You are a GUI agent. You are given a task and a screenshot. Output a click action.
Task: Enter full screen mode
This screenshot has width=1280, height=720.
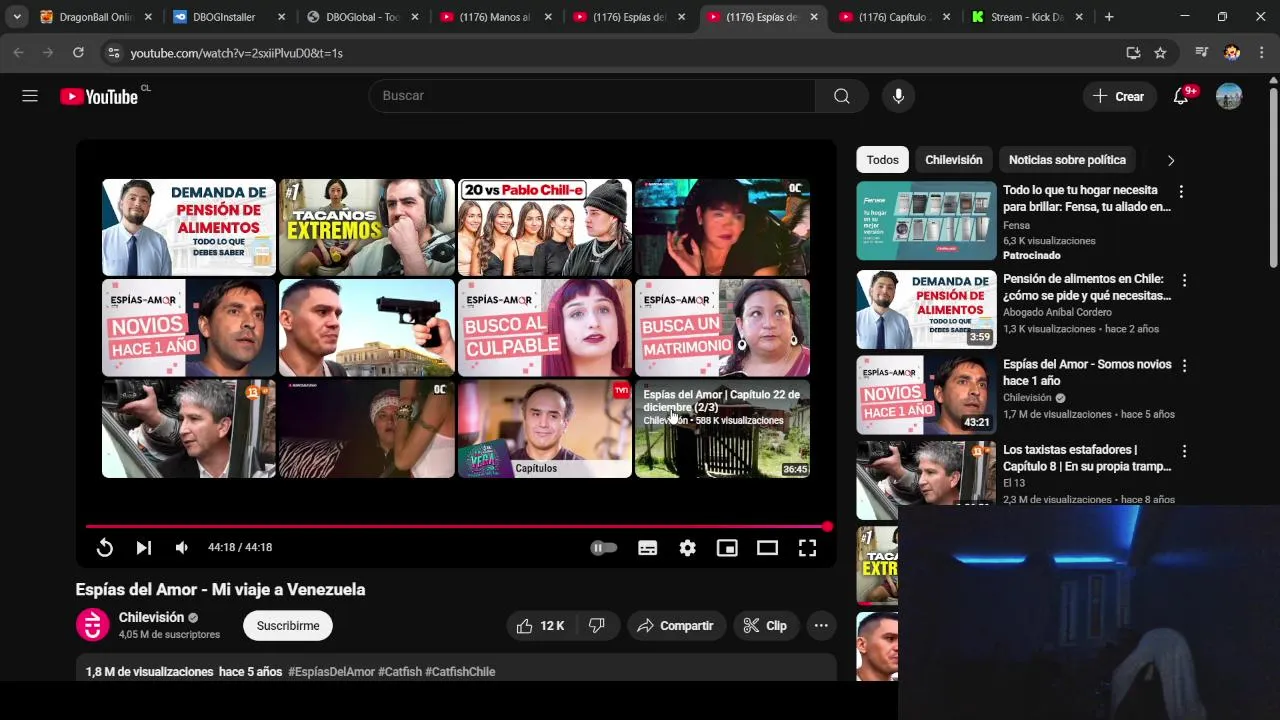click(x=807, y=547)
